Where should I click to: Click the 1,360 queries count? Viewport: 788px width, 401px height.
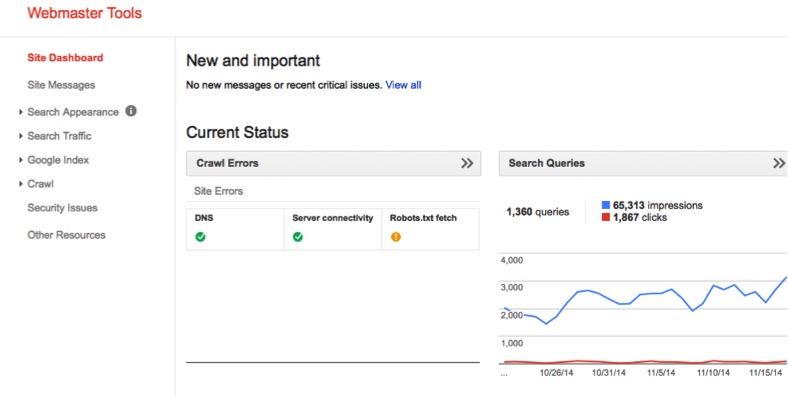click(x=538, y=212)
